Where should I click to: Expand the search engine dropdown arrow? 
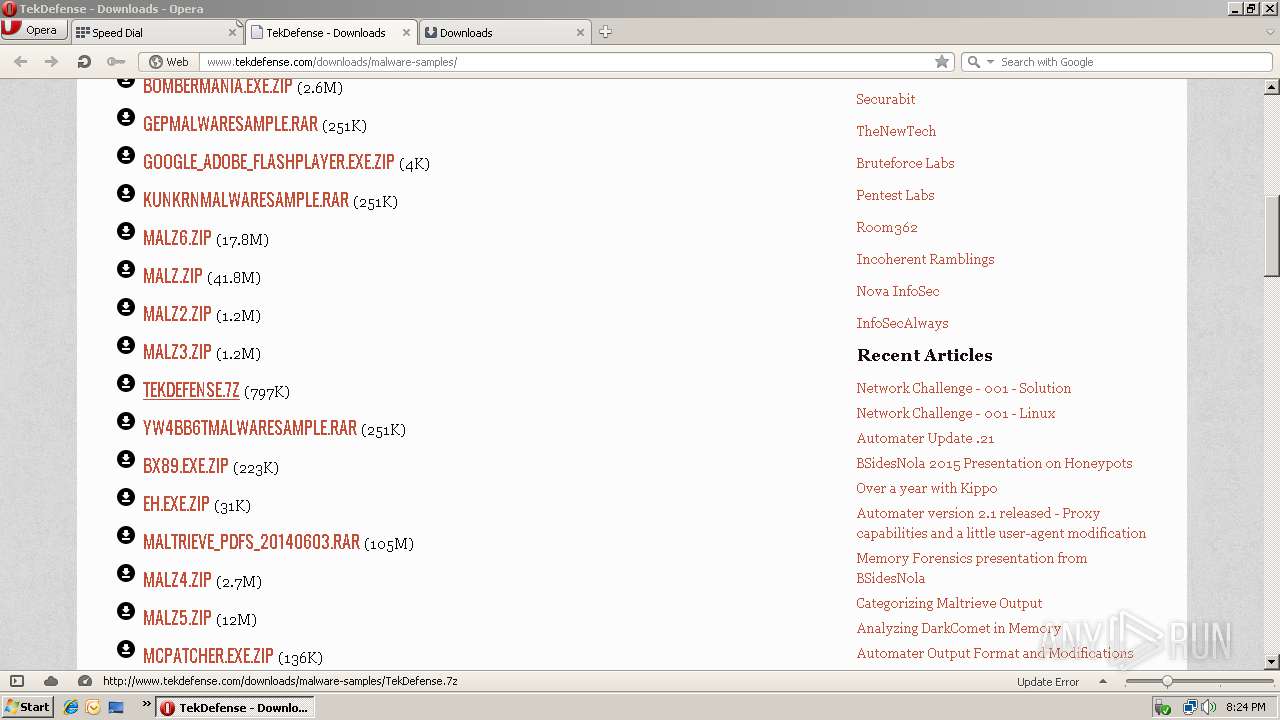point(991,62)
